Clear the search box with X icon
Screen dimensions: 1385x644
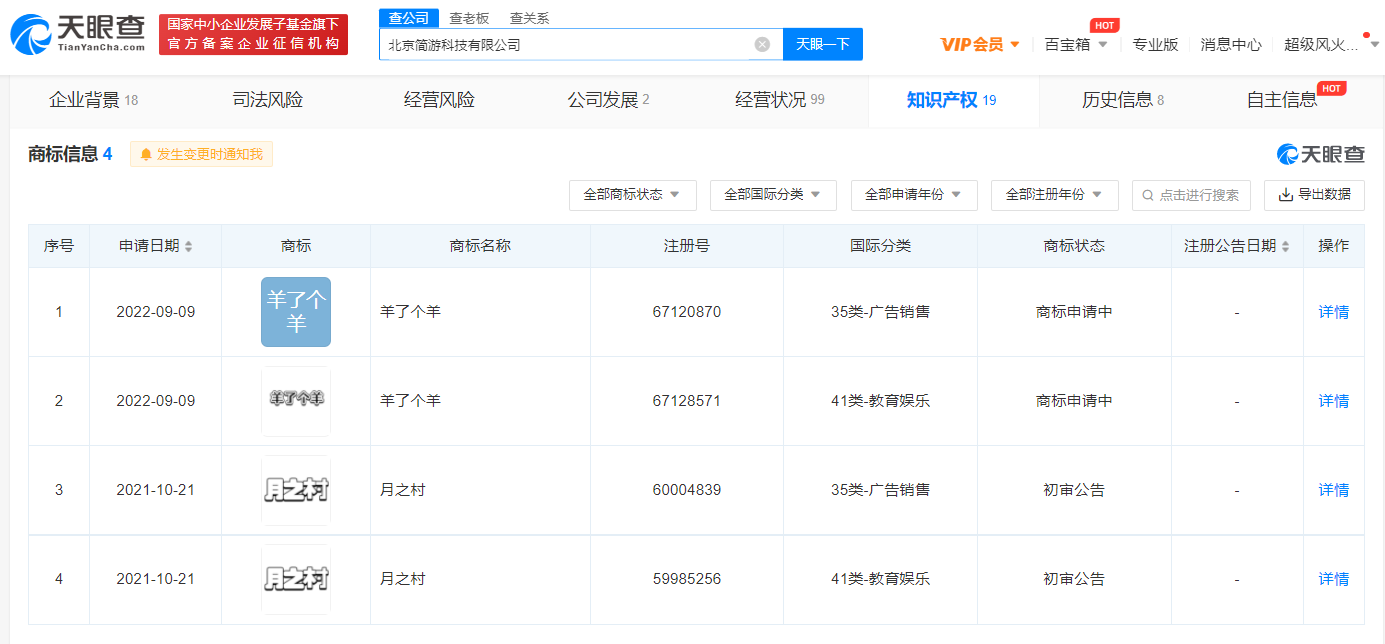(762, 44)
